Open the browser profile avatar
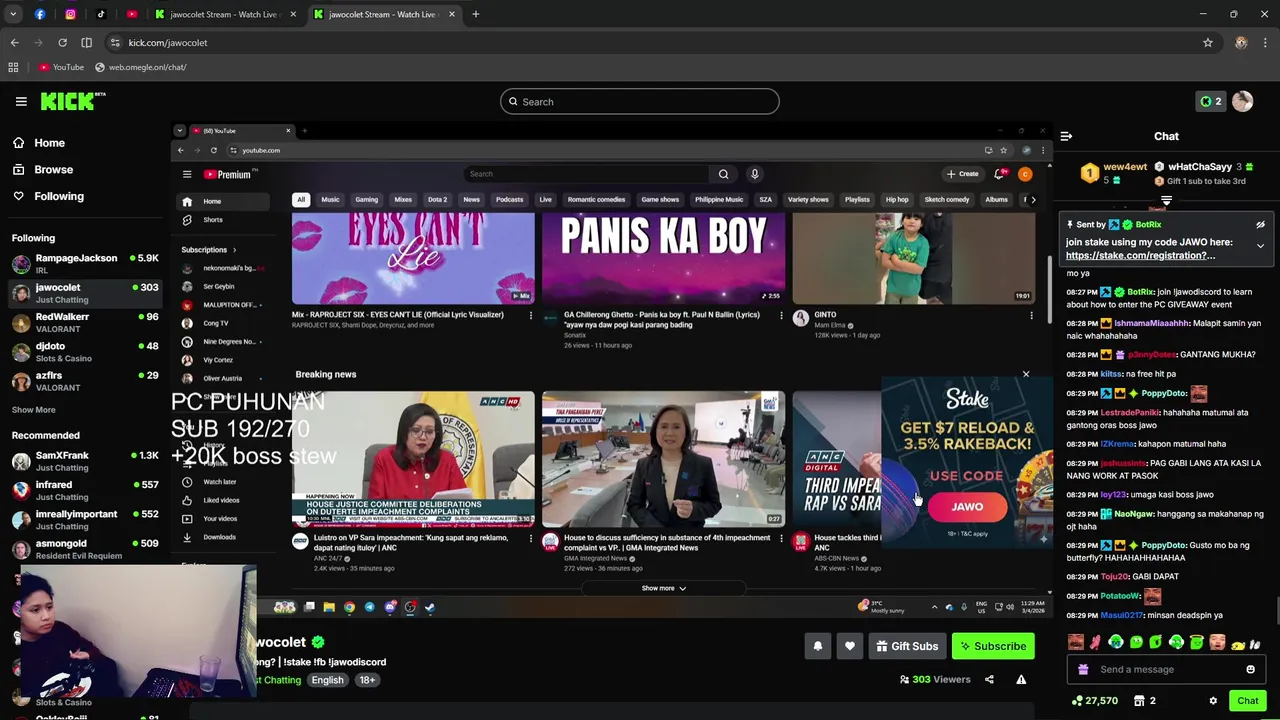 (x=1241, y=42)
